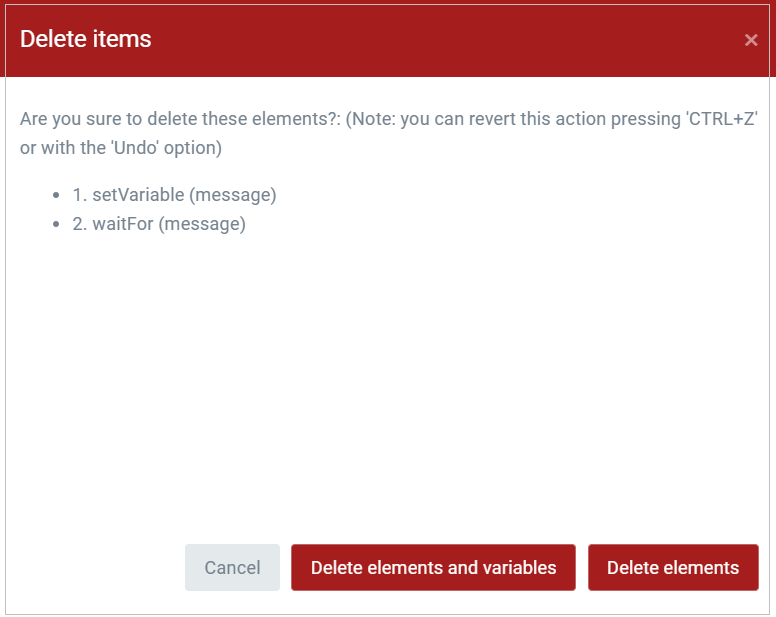
Task: Confirm with Delete elements and variables
Action: 433,568
